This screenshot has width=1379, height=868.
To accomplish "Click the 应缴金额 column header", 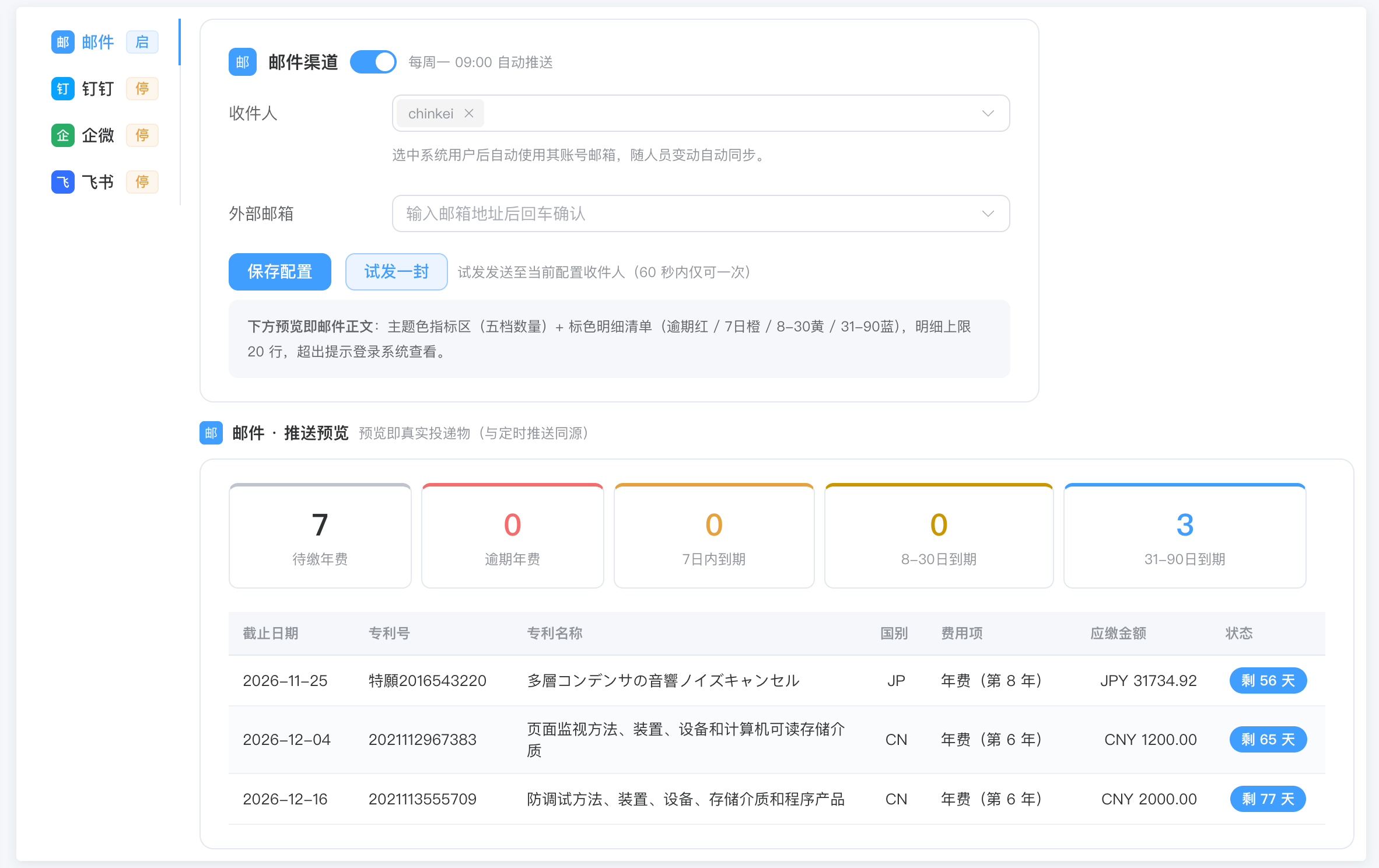I will tap(1119, 633).
